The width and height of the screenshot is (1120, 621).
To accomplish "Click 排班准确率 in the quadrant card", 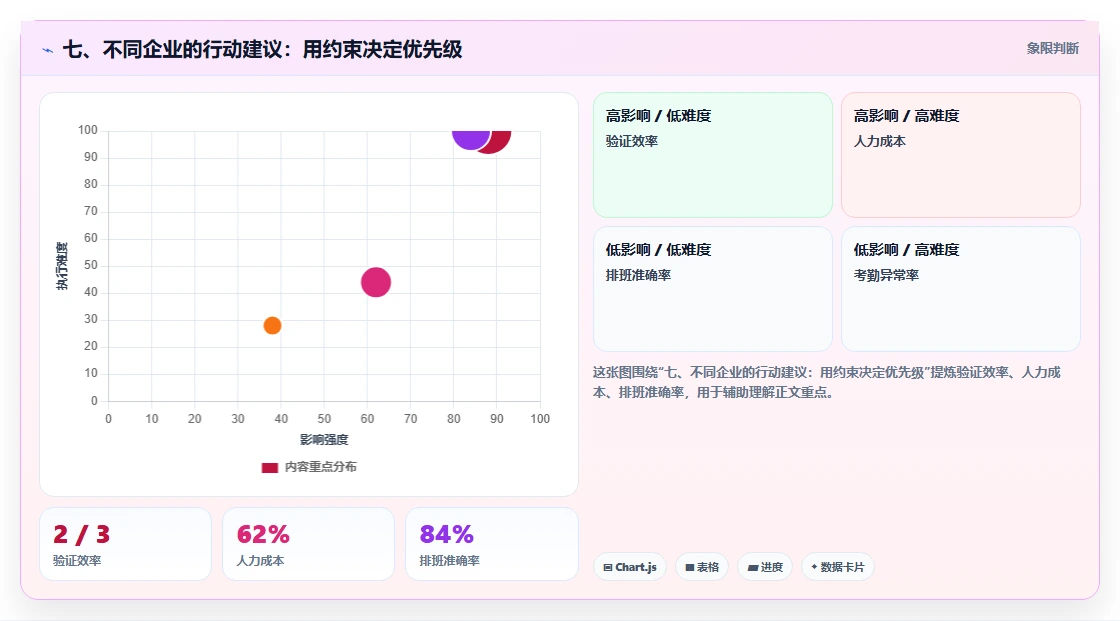I will (x=638, y=275).
